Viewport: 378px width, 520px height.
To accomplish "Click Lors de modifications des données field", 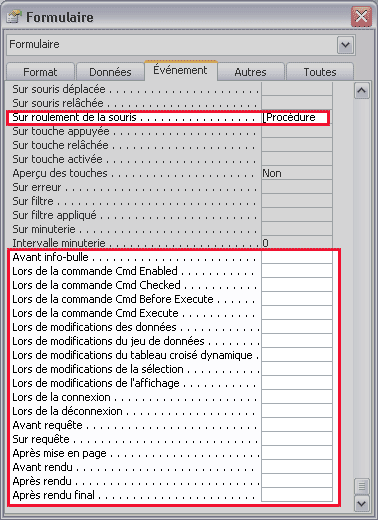I will [x=297, y=327].
